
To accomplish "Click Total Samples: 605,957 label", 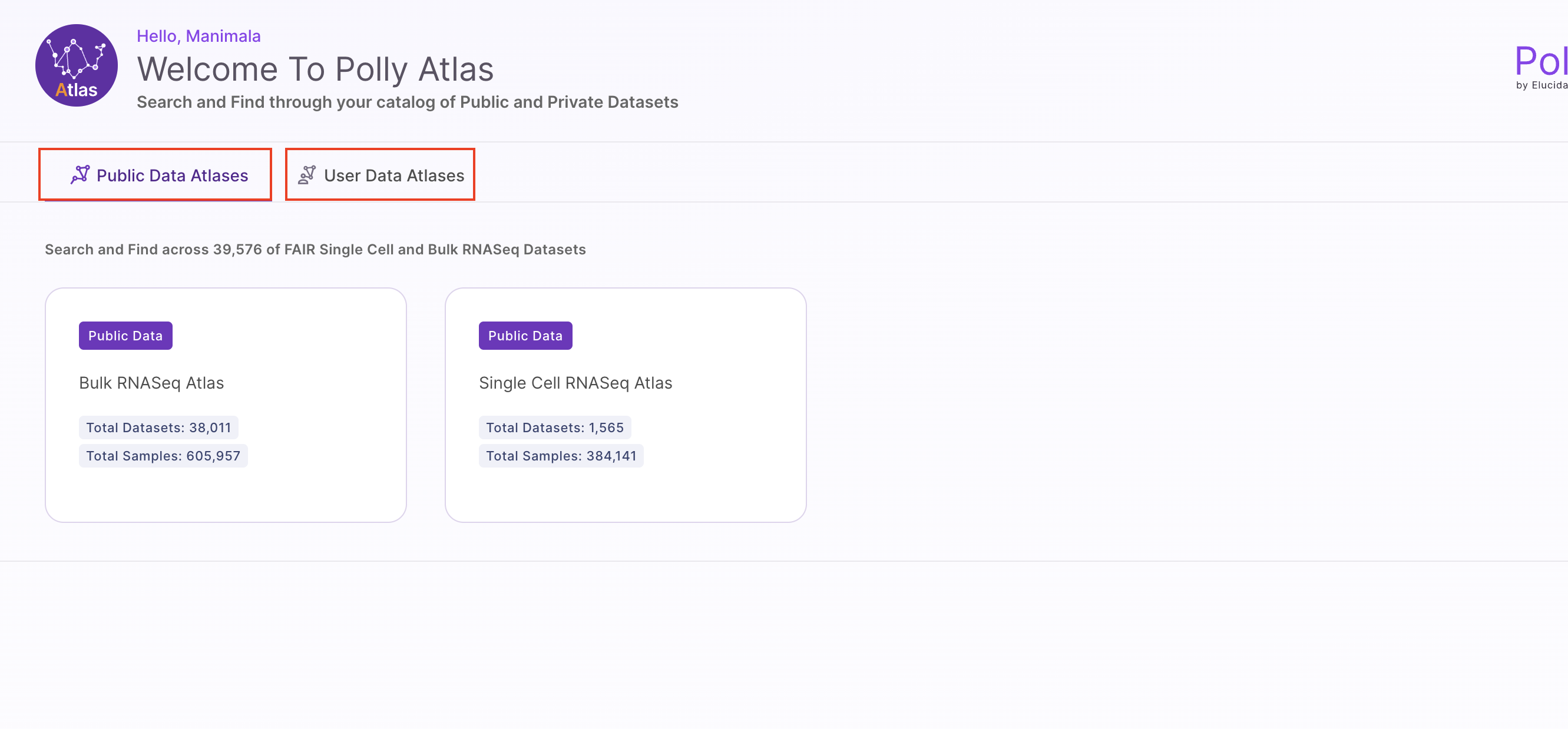I will [x=163, y=455].
